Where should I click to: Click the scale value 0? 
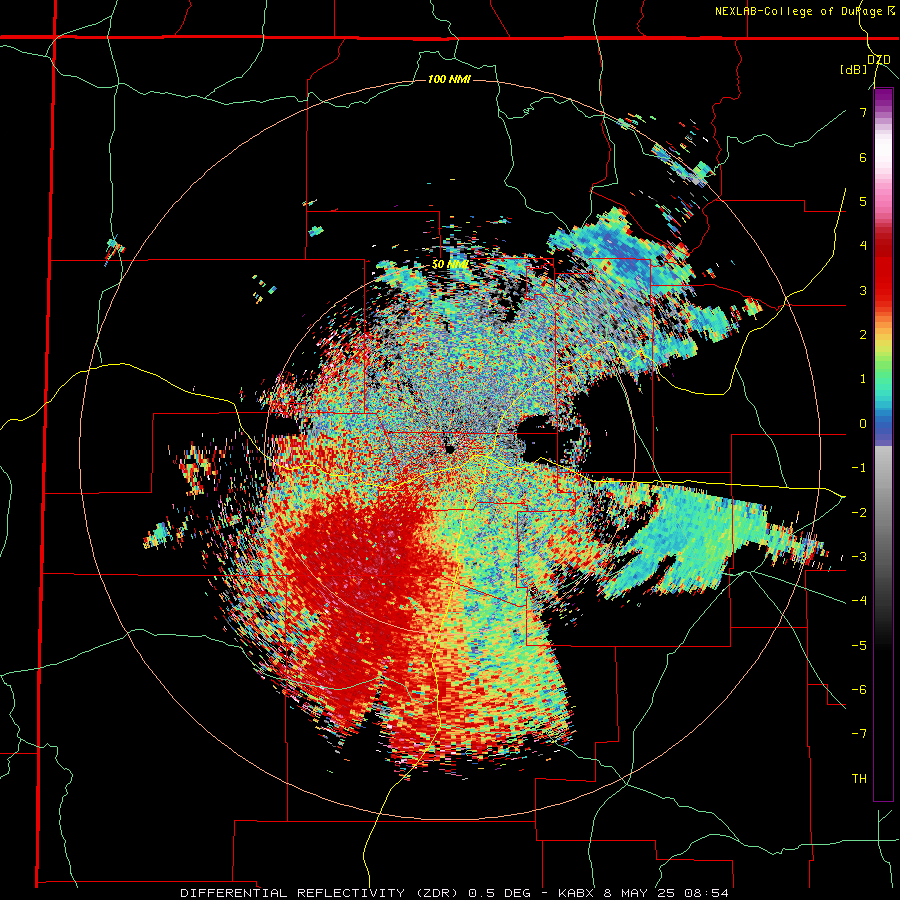863,424
